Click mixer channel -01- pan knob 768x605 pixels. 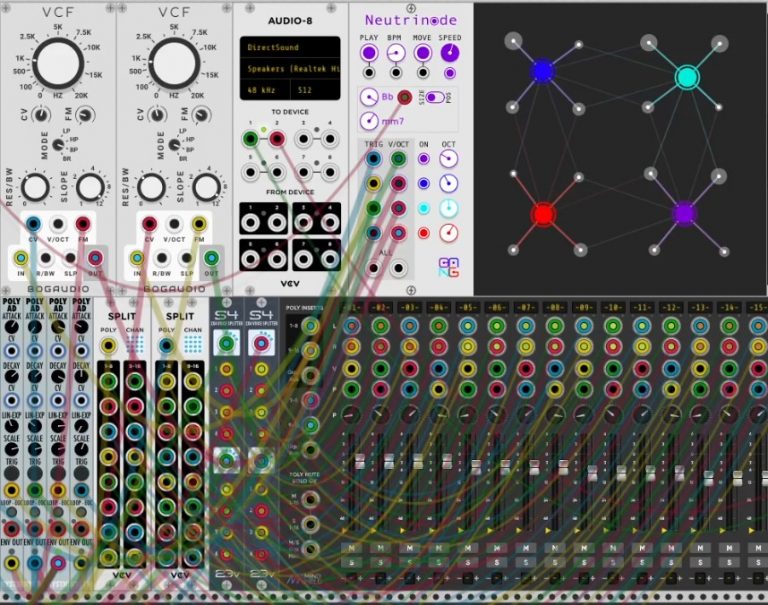351,415
